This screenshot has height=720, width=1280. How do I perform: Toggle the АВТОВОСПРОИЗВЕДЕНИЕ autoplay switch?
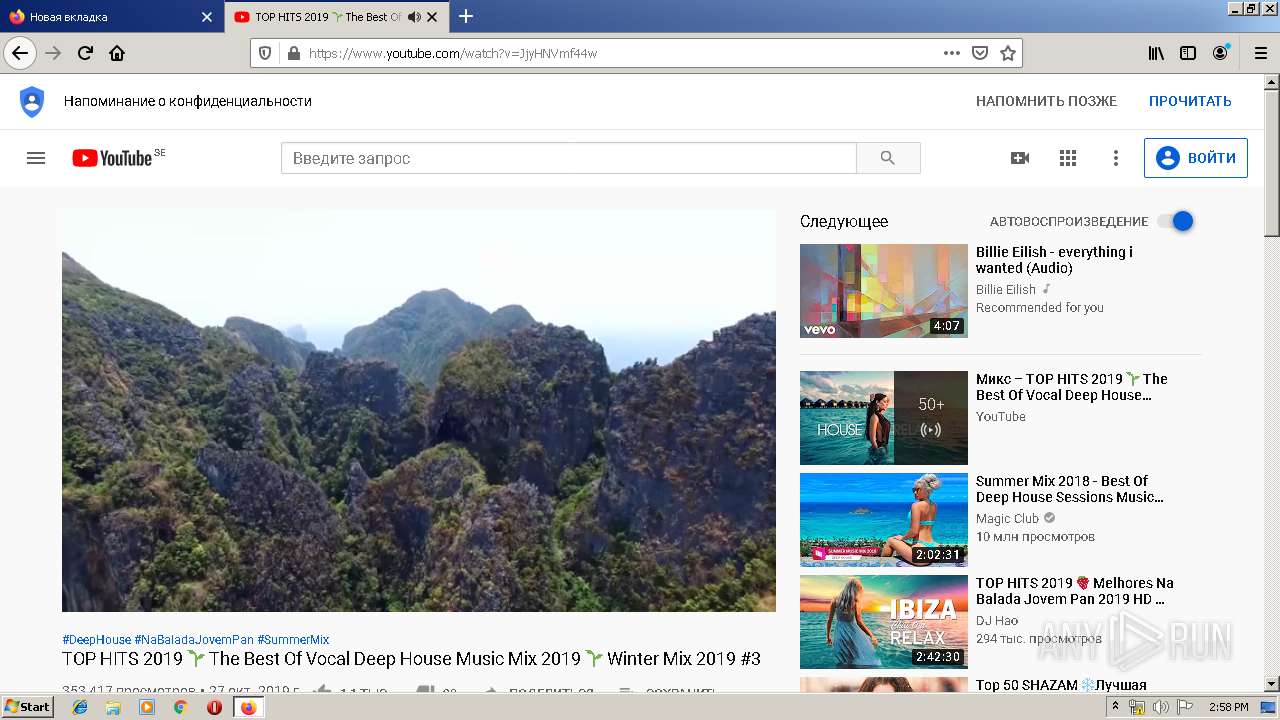tap(1176, 221)
